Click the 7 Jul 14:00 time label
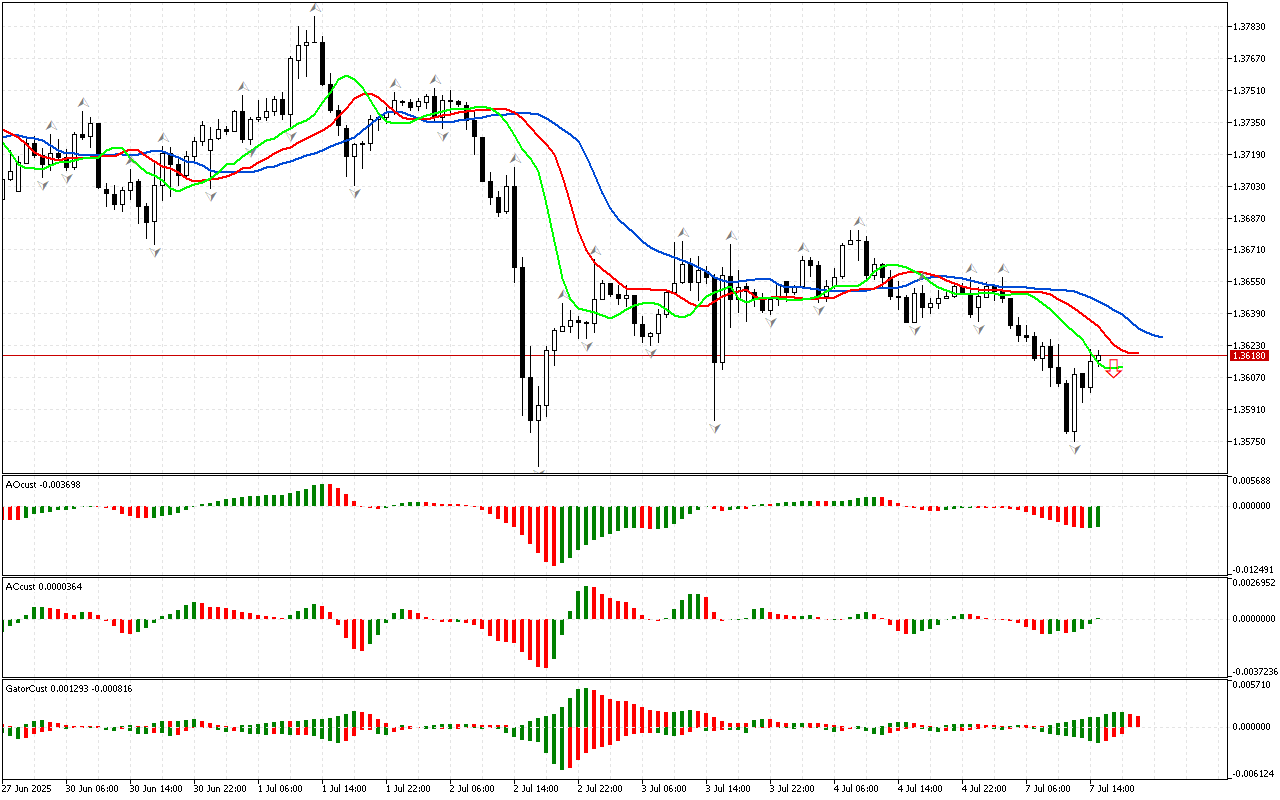Image resolution: width=1280 pixels, height=800 pixels. click(x=1113, y=788)
